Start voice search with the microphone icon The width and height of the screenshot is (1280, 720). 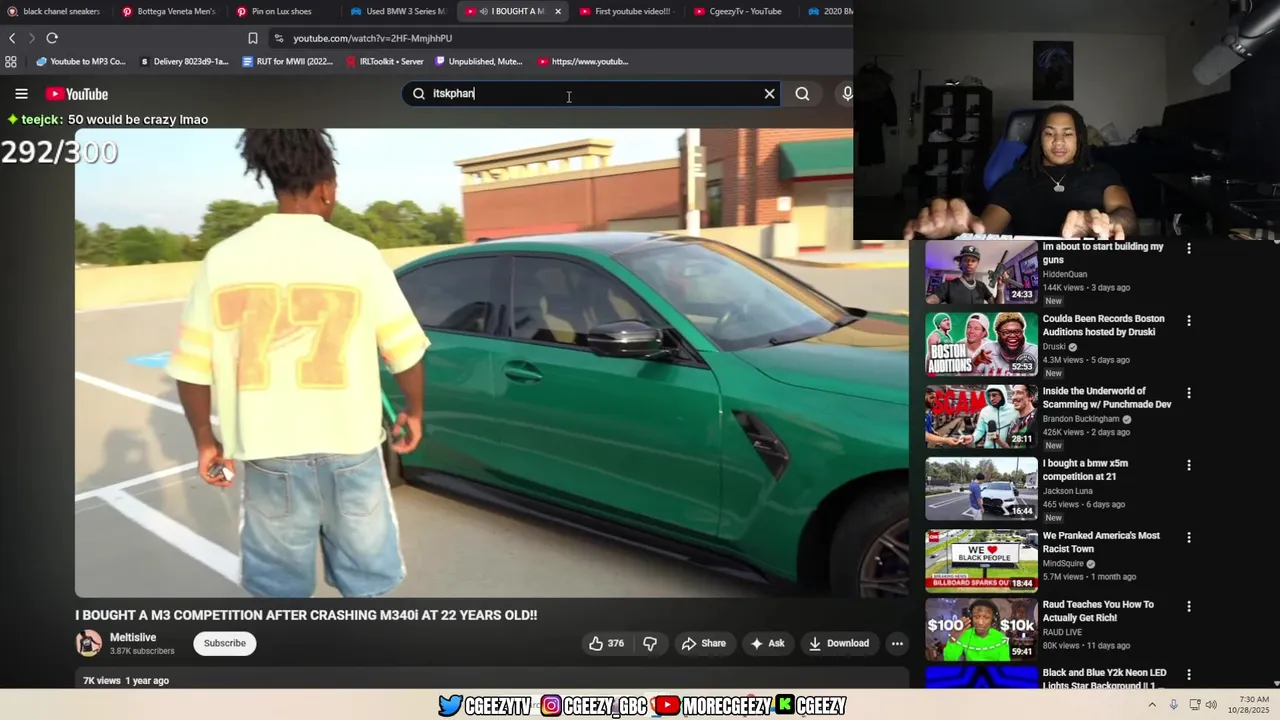click(x=847, y=94)
